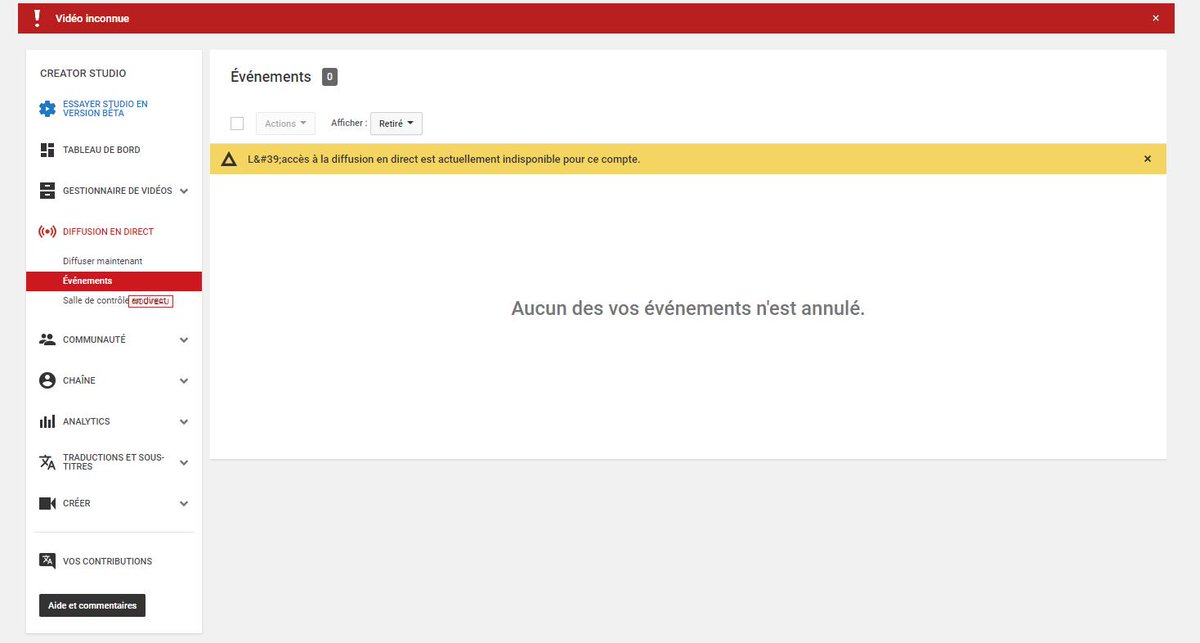This screenshot has height=643, width=1200.
Task: Open the Retiré filter dropdown
Action: 396,123
